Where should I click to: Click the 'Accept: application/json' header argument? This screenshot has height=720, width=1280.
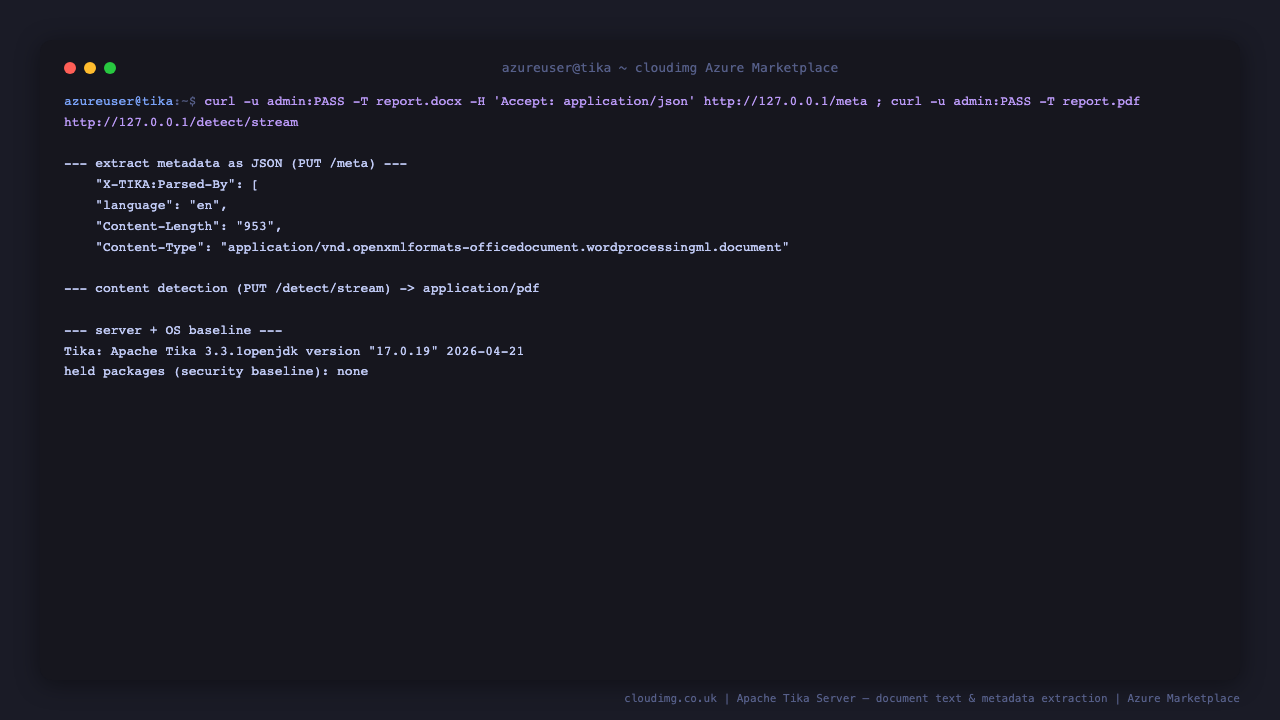click(594, 101)
